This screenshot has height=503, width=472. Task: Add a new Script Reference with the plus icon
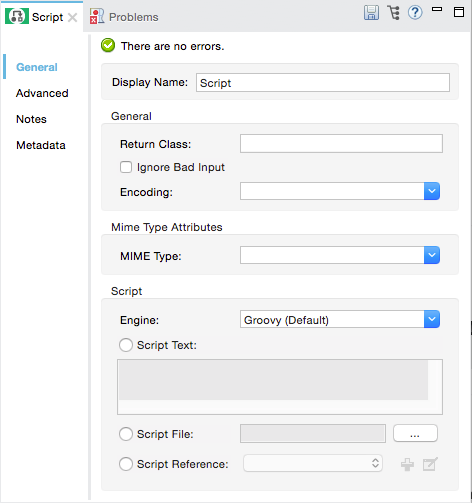pyautogui.click(x=407, y=464)
